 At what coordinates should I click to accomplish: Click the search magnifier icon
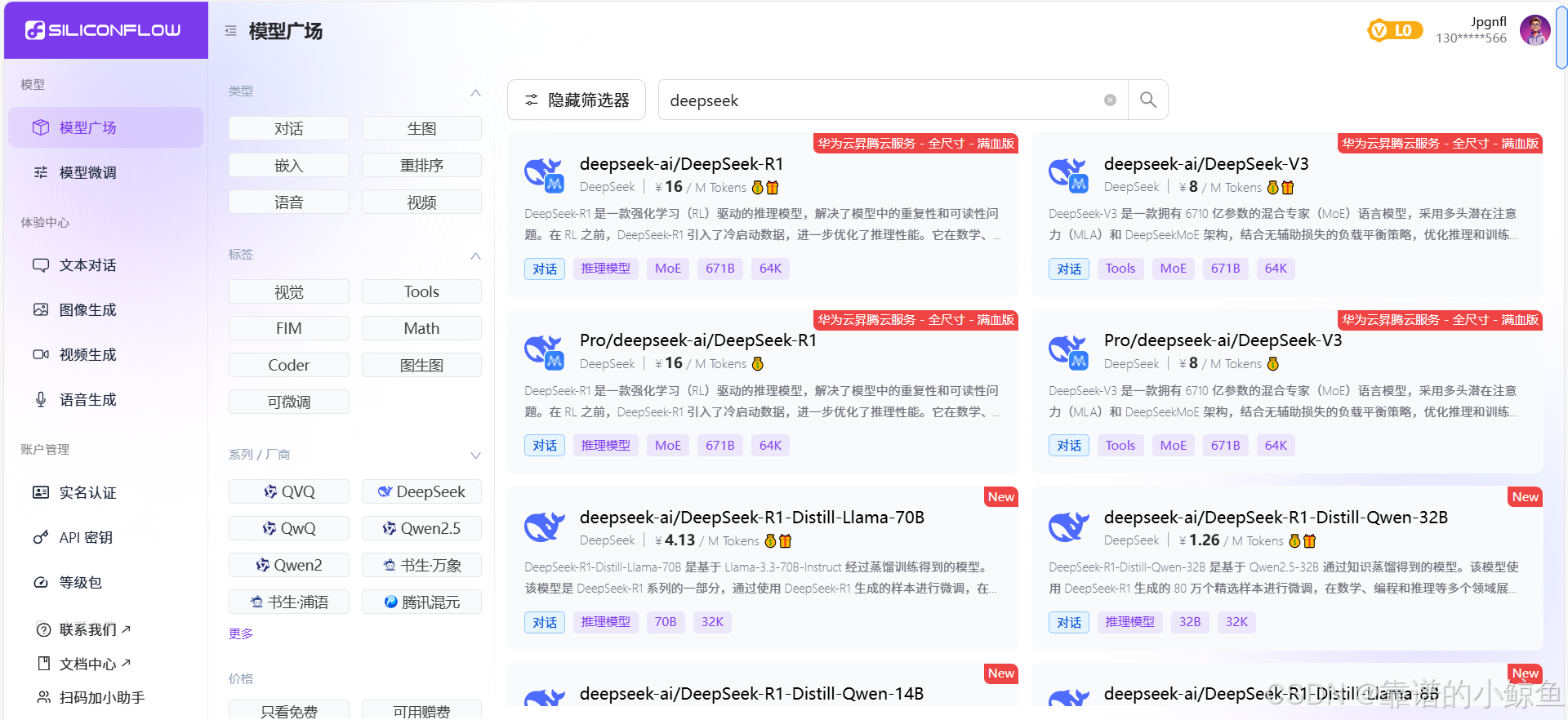tap(1147, 100)
